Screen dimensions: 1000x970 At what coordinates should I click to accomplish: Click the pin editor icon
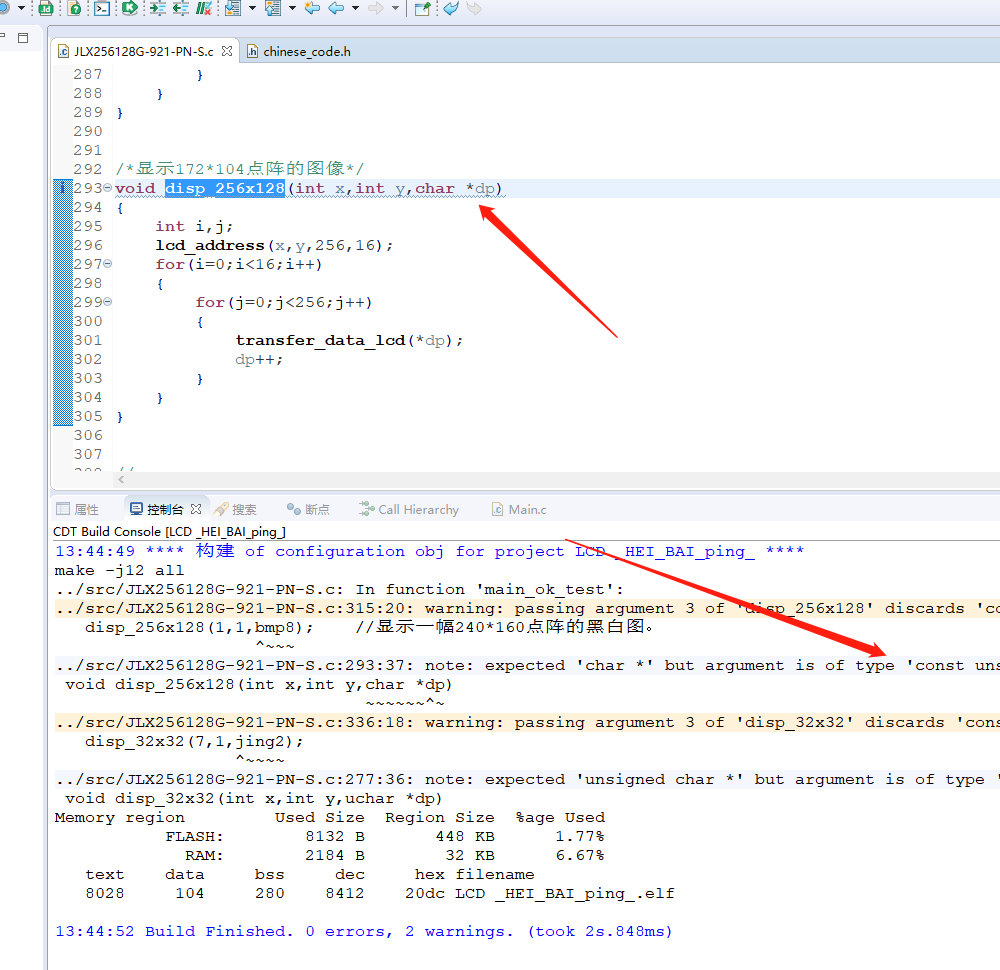(422, 8)
